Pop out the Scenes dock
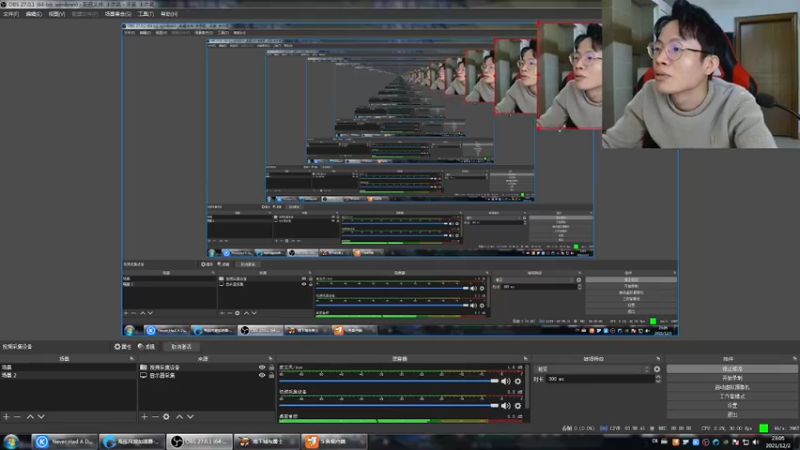 point(132,359)
